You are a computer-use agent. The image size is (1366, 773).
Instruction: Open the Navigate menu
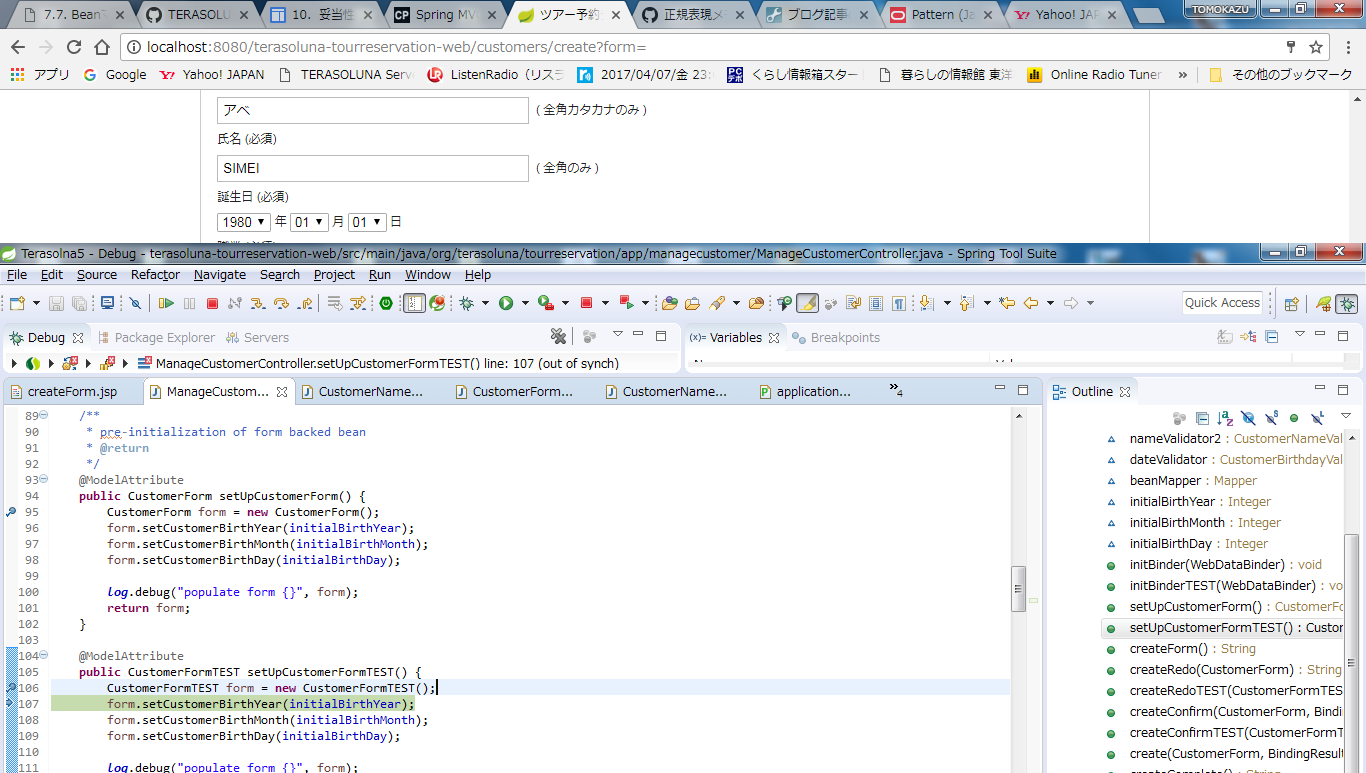(x=220, y=274)
